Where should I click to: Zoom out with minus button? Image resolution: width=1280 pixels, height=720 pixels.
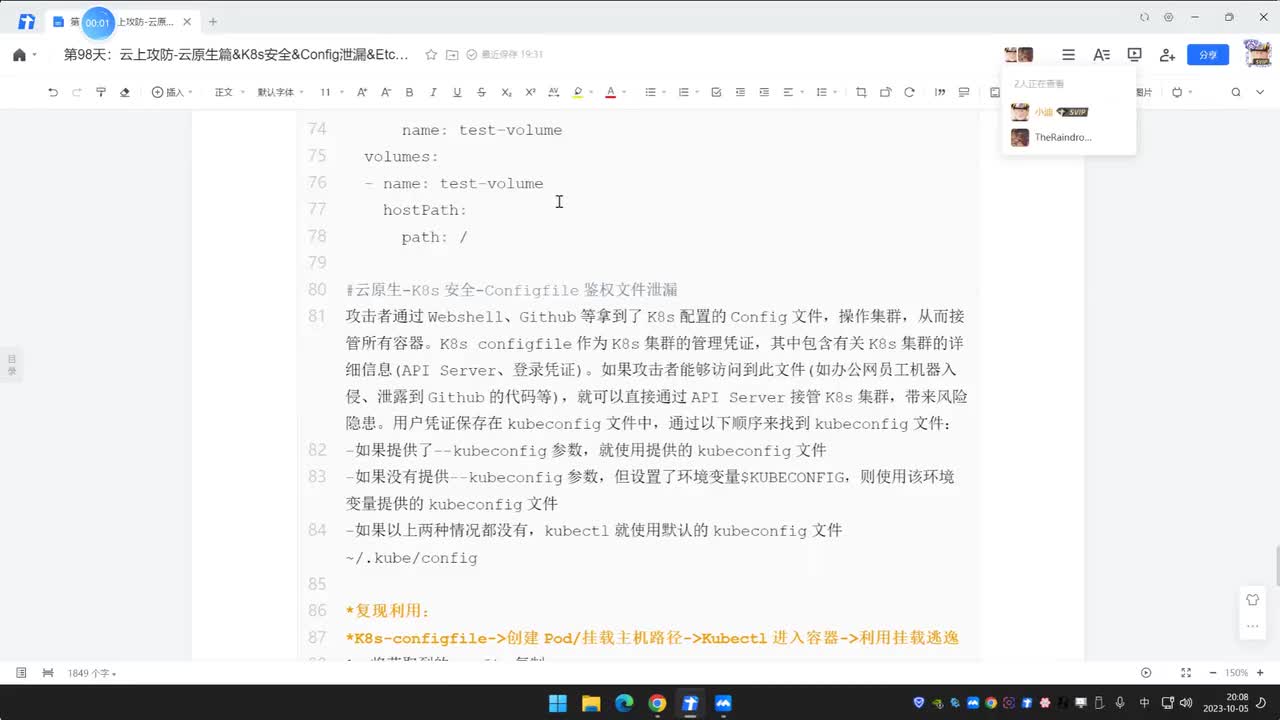(1212, 673)
